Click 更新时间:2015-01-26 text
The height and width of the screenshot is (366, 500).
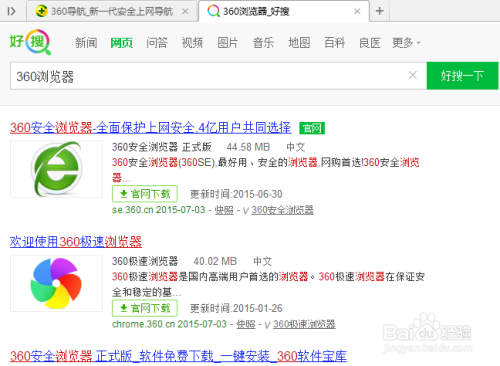(236, 308)
